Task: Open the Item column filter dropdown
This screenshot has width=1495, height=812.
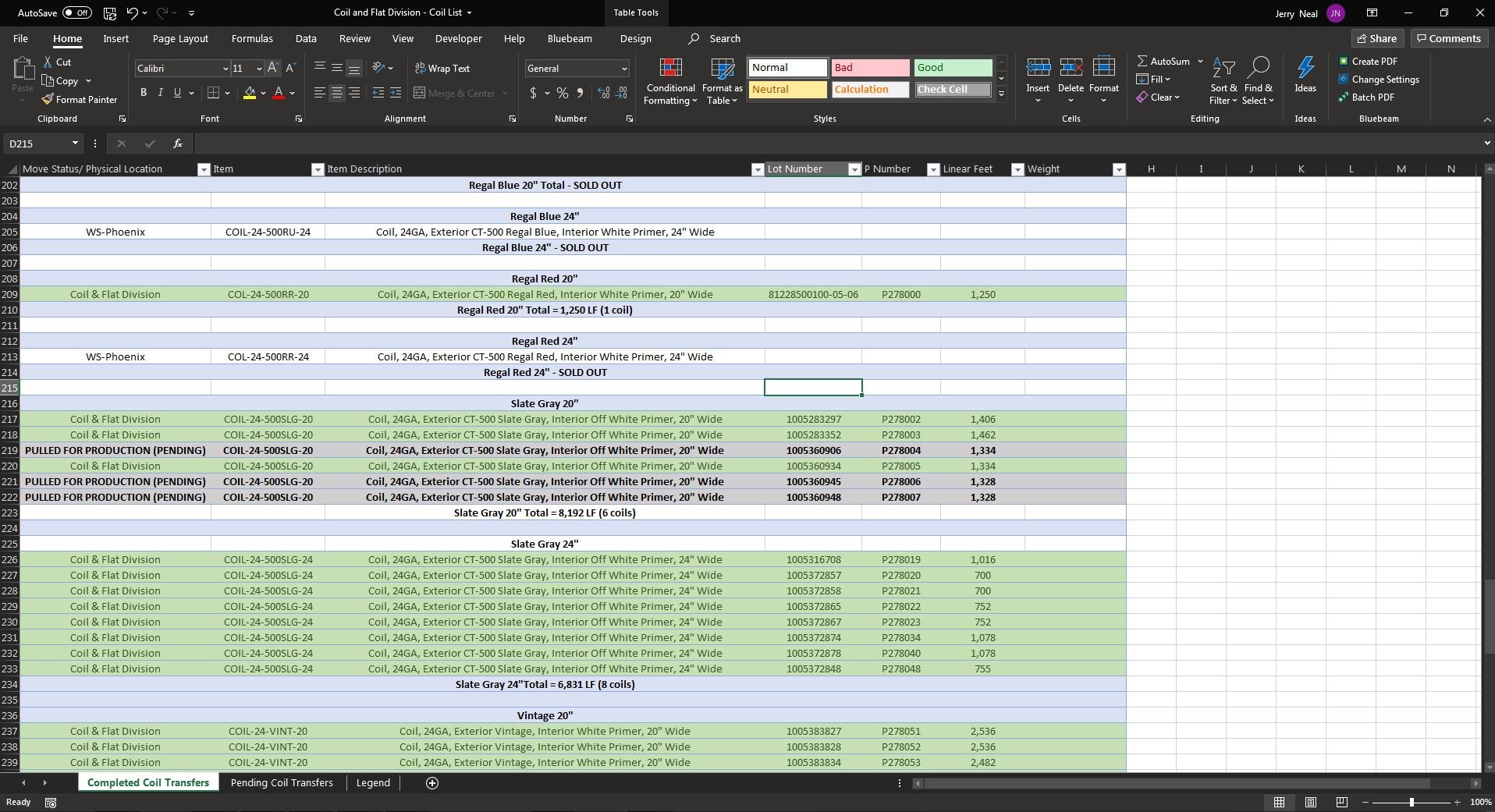Action: coord(318,169)
